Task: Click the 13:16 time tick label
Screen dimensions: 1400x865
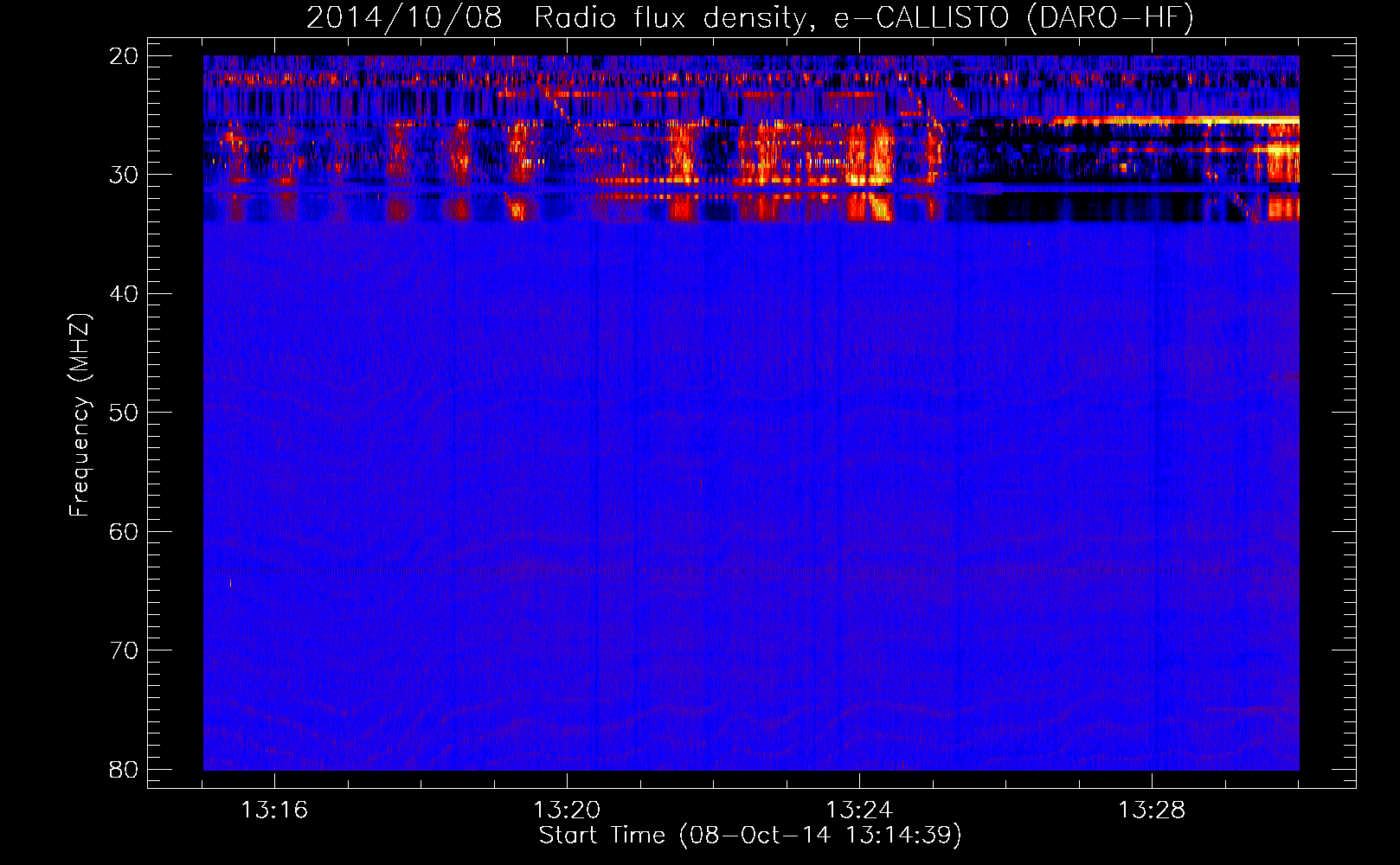Action: pos(274,811)
